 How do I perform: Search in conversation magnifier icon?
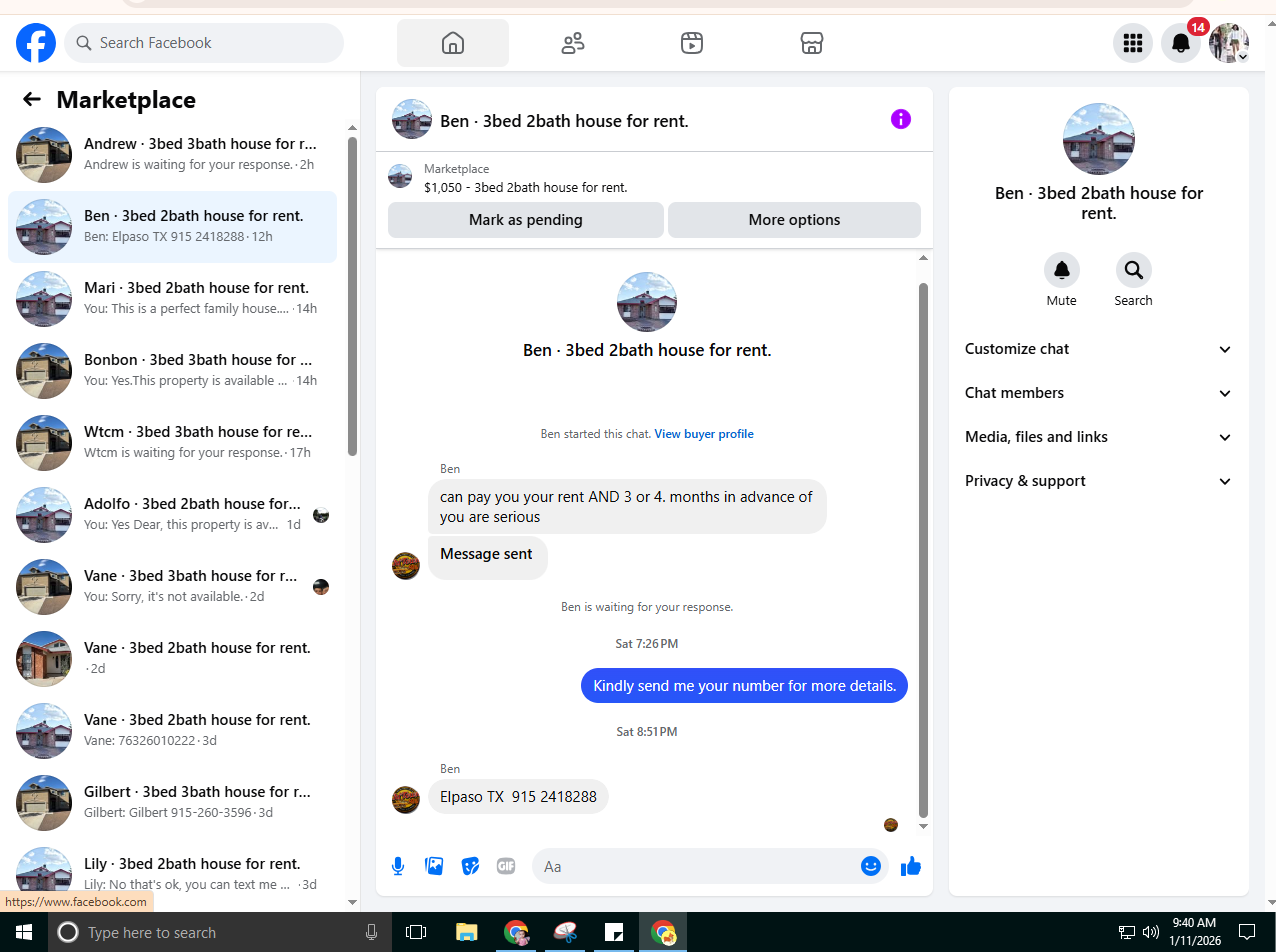(x=1133, y=270)
